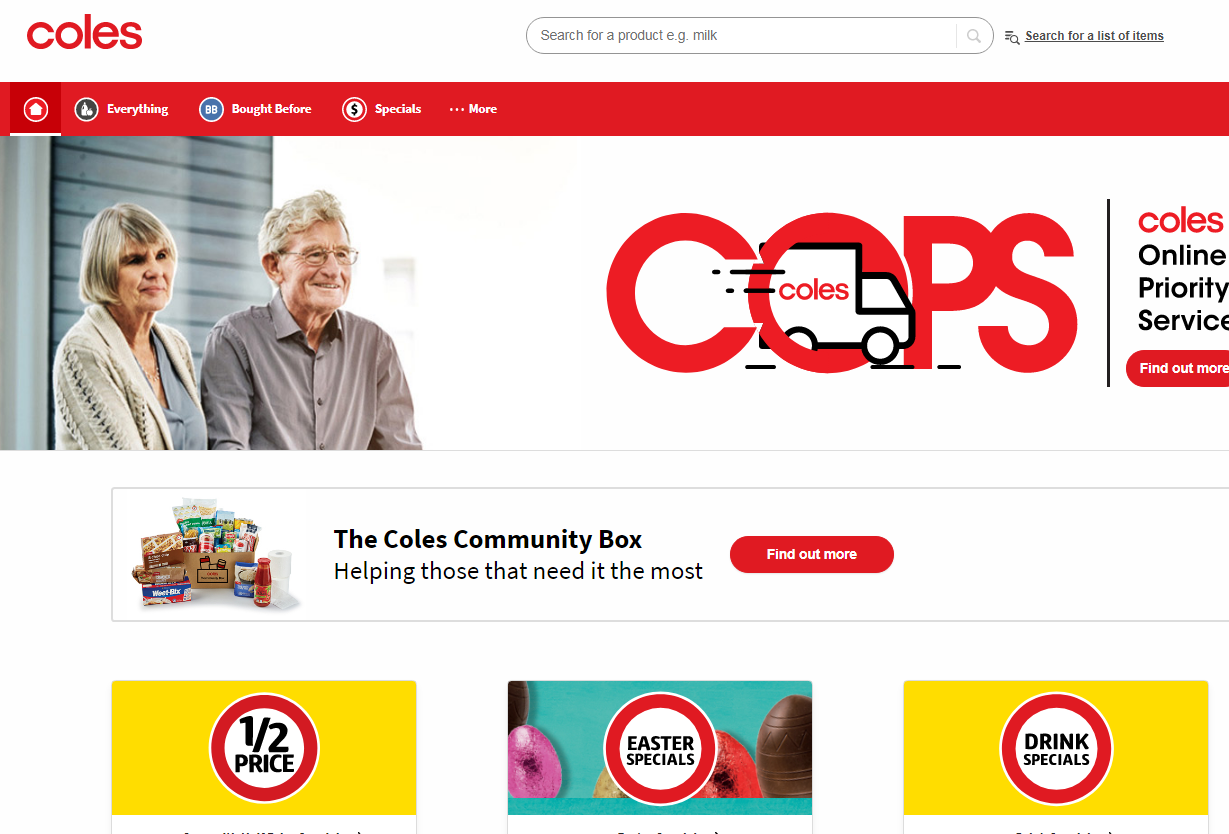Click the Bought Before BB icon
The height and width of the screenshot is (834, 1229).
(211, 109)
